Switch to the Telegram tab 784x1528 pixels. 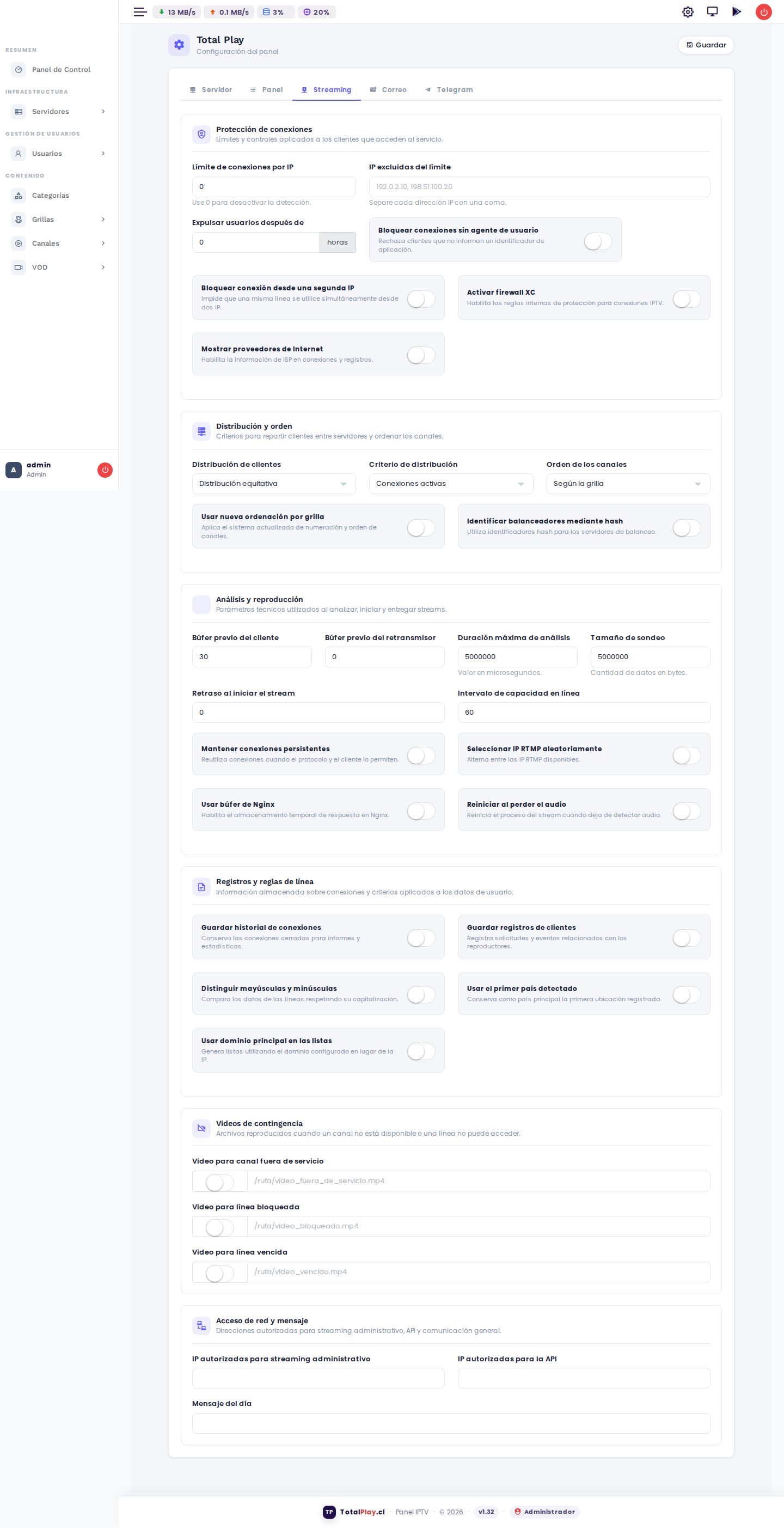449,89
